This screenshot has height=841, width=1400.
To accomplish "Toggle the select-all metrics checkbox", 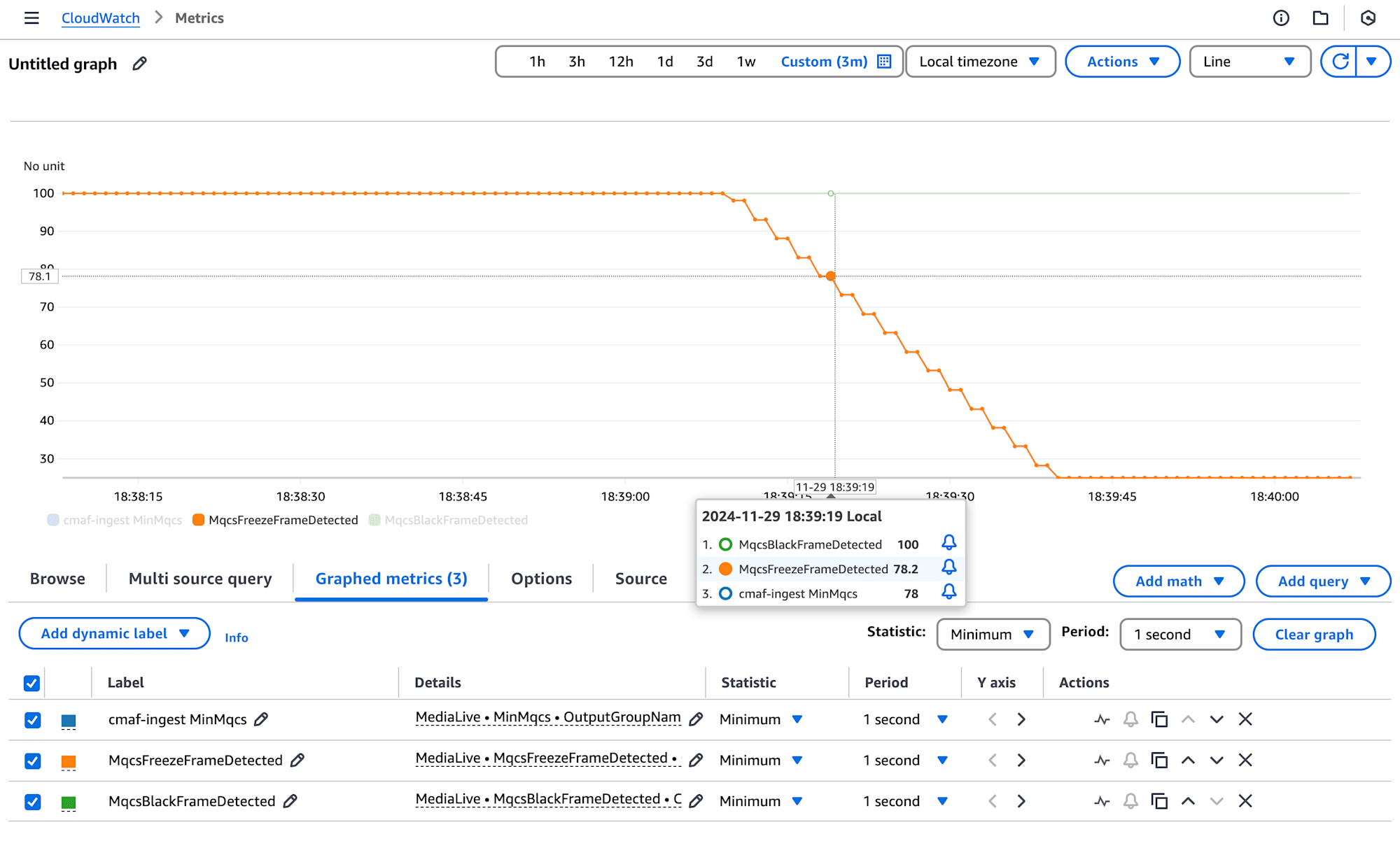I will [31, 683].
